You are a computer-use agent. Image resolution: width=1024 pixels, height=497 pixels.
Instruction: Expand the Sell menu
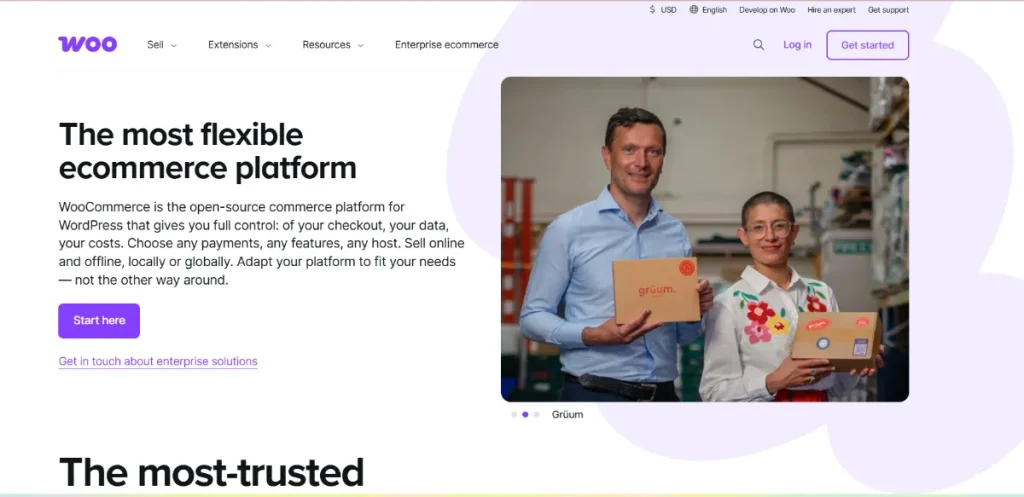161,45
